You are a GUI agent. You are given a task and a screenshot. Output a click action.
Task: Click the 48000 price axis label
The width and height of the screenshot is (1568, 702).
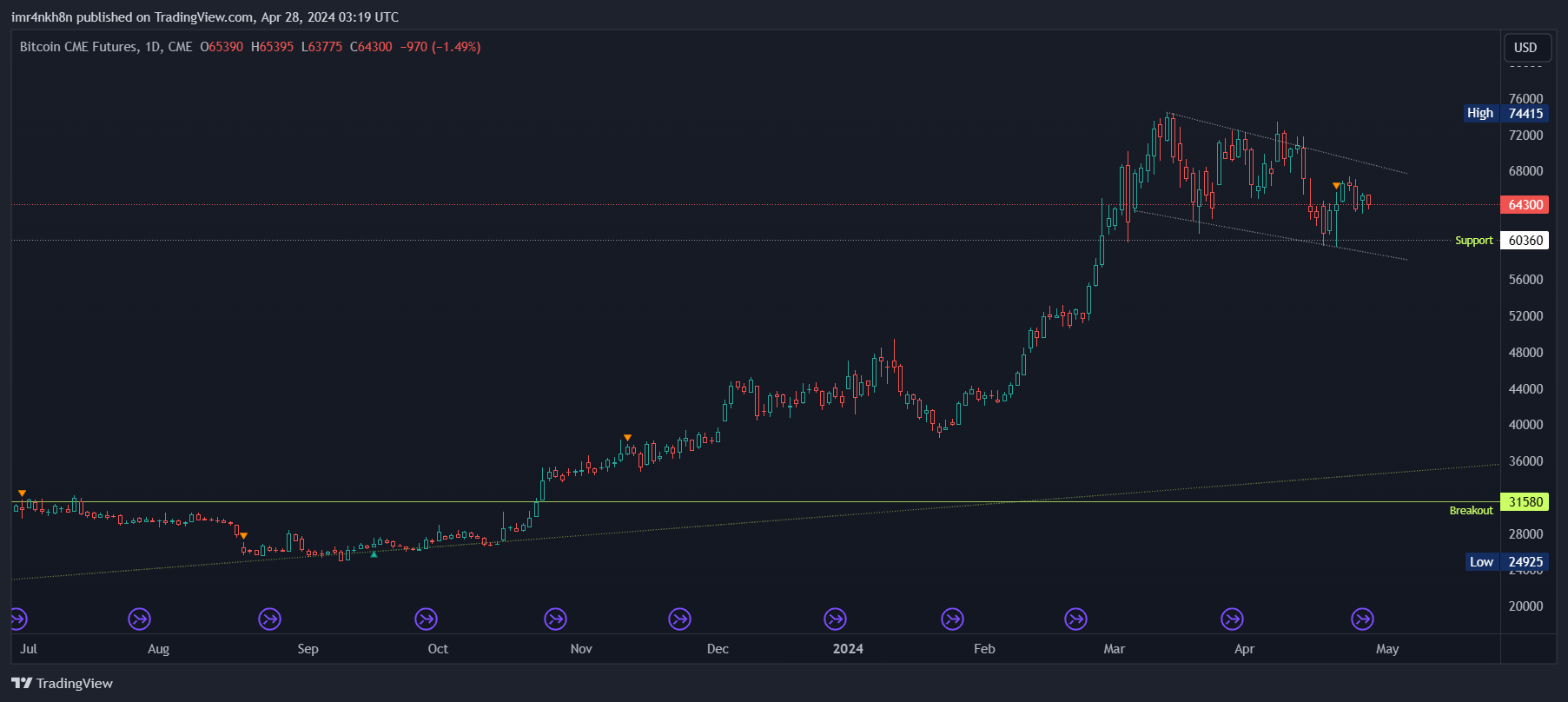tap(1525, 353)
